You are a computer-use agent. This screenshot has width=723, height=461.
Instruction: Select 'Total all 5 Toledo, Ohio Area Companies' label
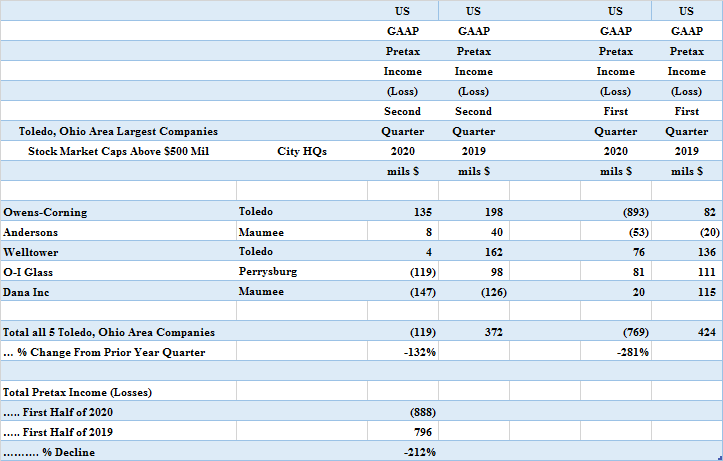click(109, 332)
